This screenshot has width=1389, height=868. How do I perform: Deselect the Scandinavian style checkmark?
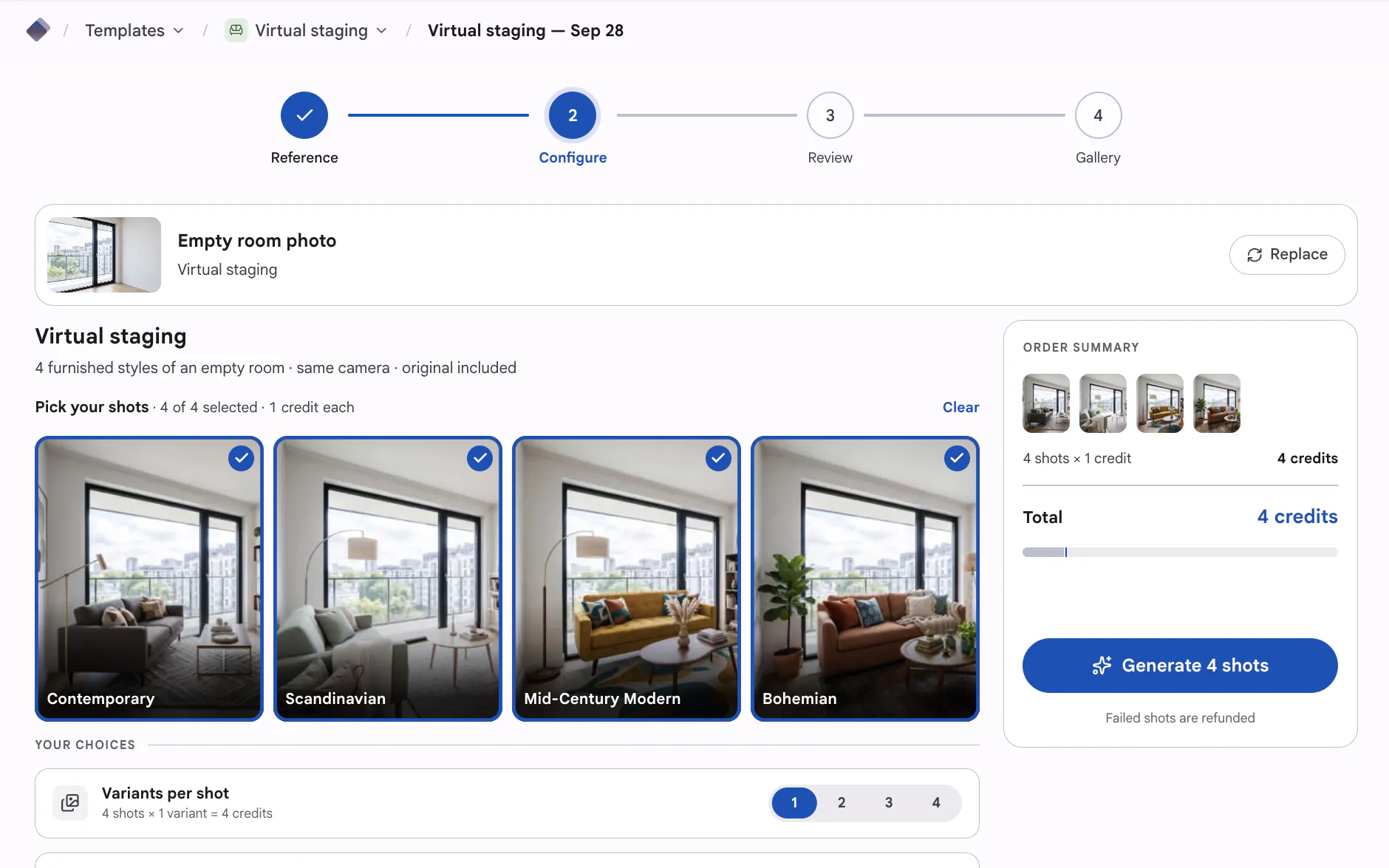[x=480, y=458]
